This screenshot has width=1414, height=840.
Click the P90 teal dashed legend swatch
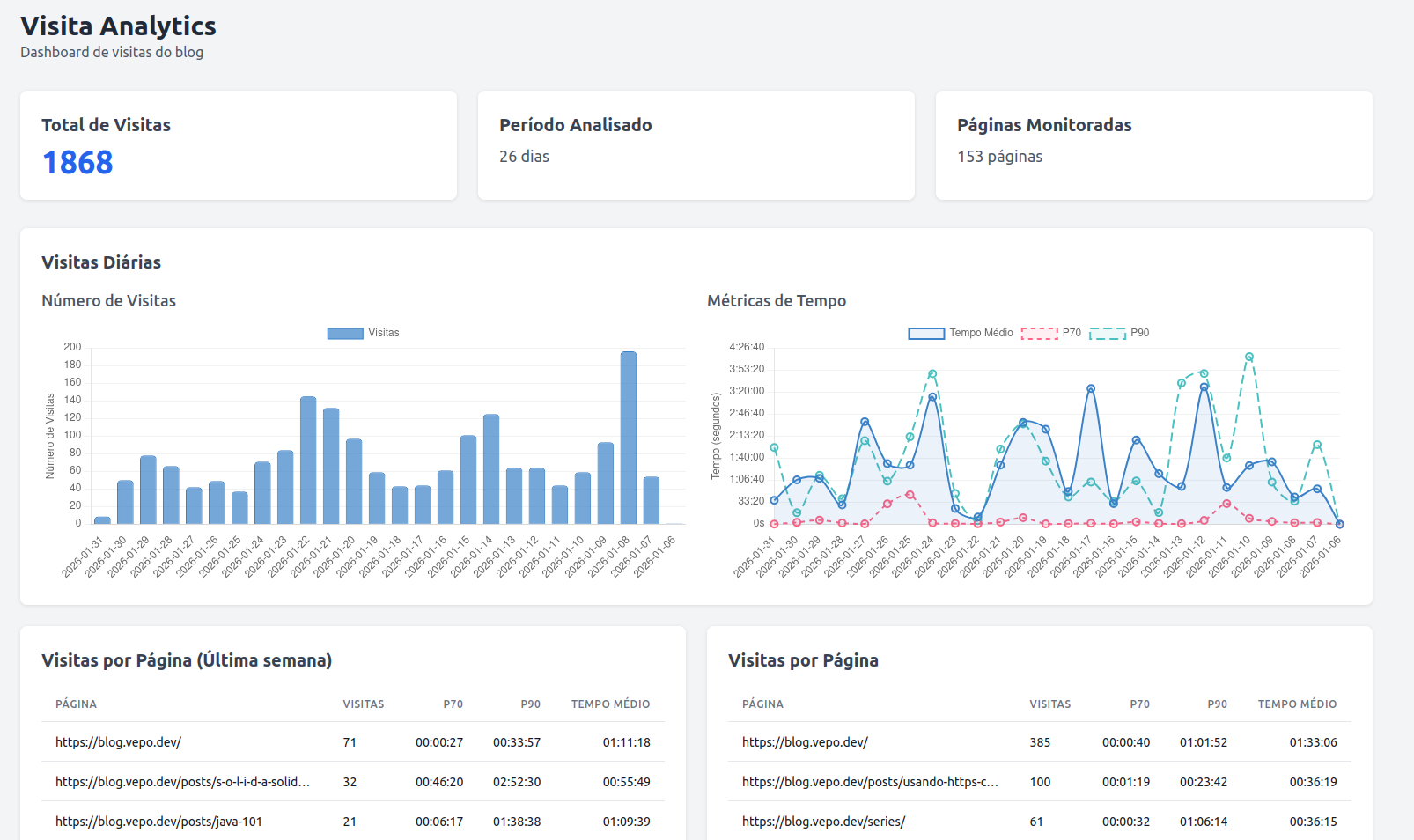click(1108, 334)
